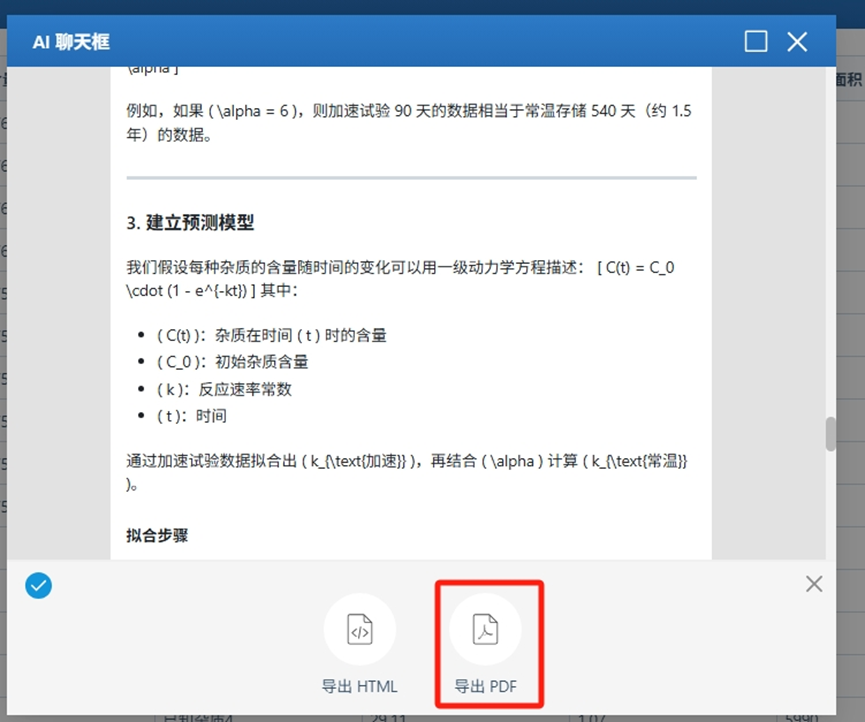Click the export HTML code icon
The width and height of the screenshot is (865, 722).
click(359, 631)
